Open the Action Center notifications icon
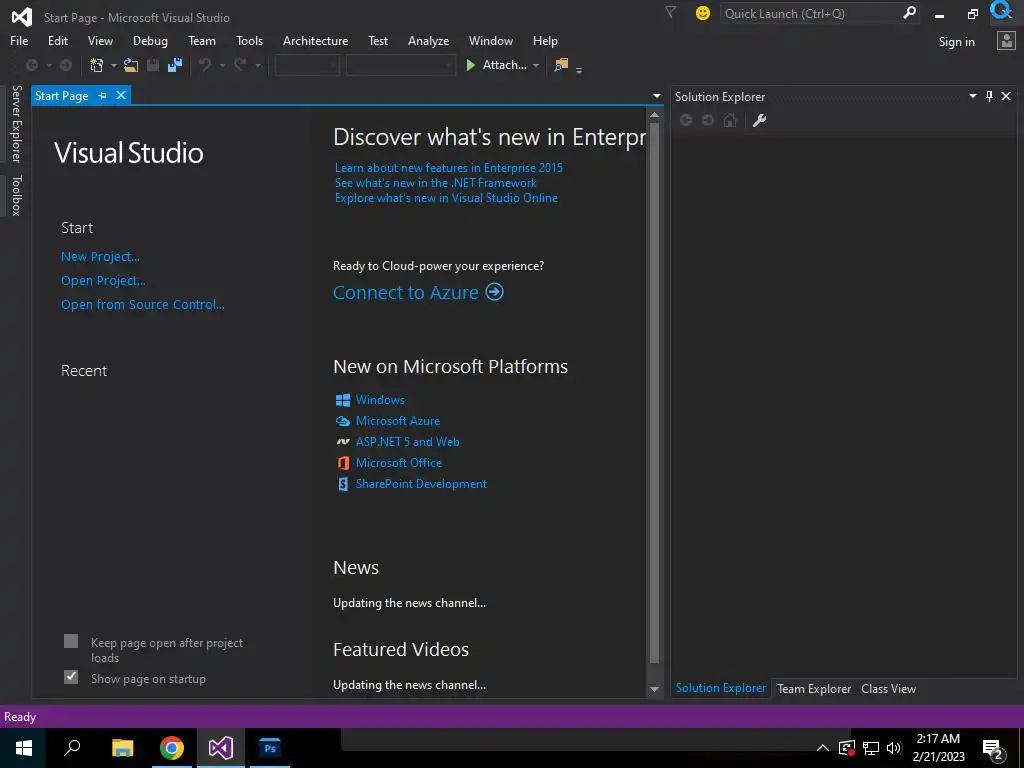 993,750
